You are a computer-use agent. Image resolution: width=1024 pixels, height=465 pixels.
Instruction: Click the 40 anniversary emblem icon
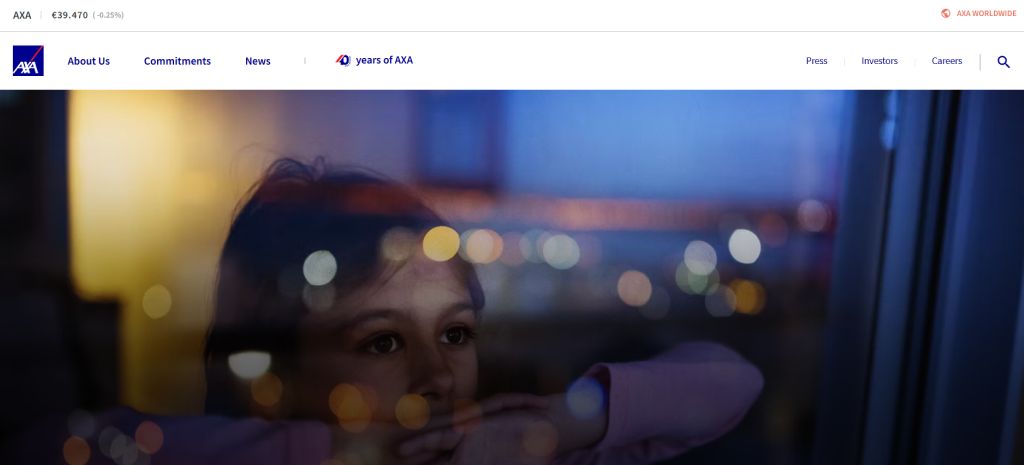[343, 60]
